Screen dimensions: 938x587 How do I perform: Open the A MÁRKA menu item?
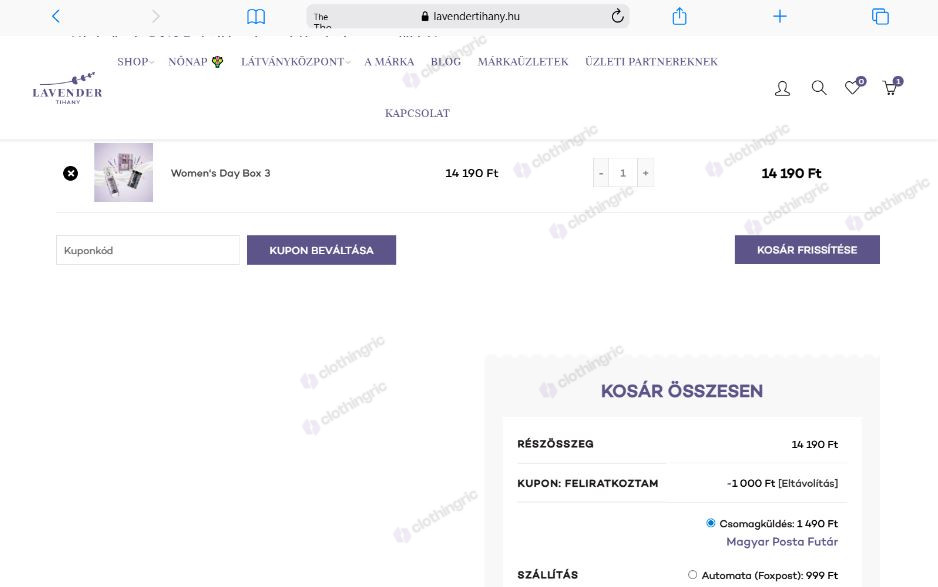coord(389,62)
